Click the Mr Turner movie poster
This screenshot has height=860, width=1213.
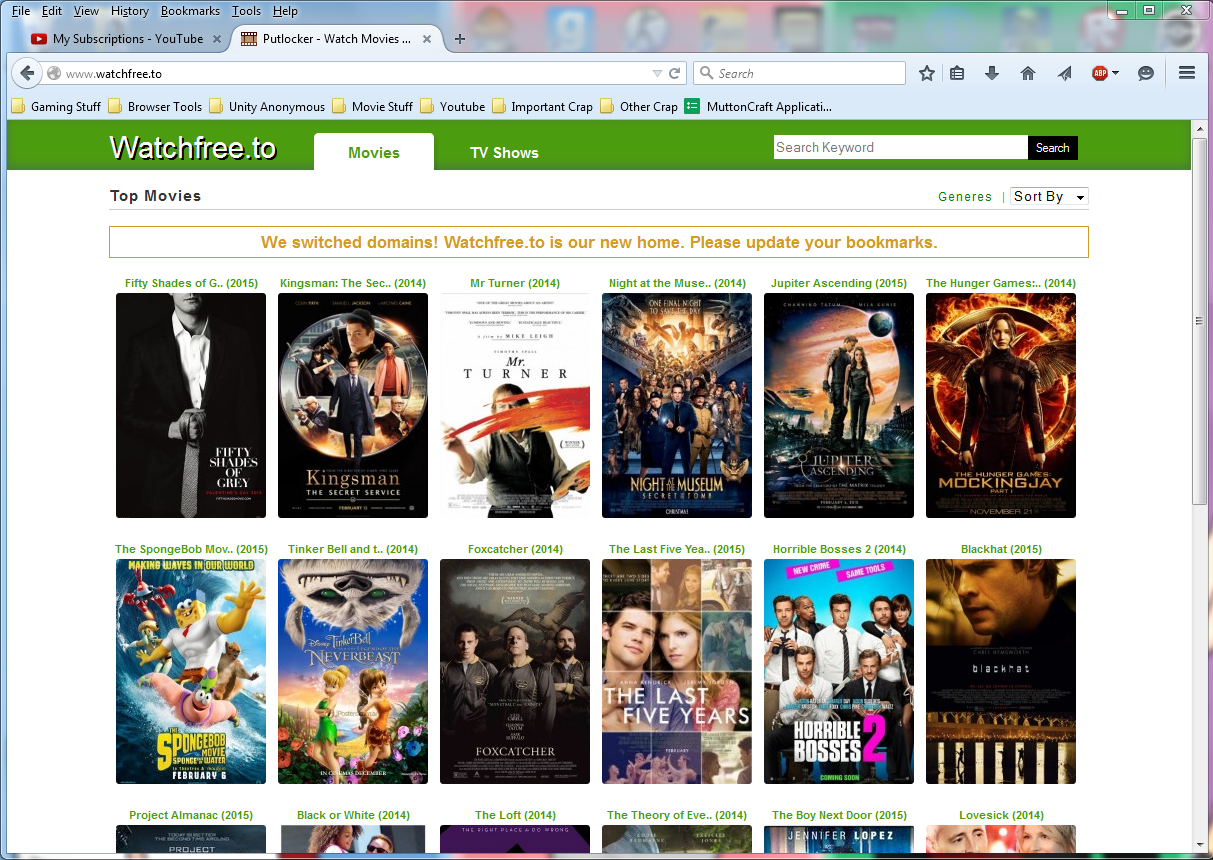(x=515, y=405)
